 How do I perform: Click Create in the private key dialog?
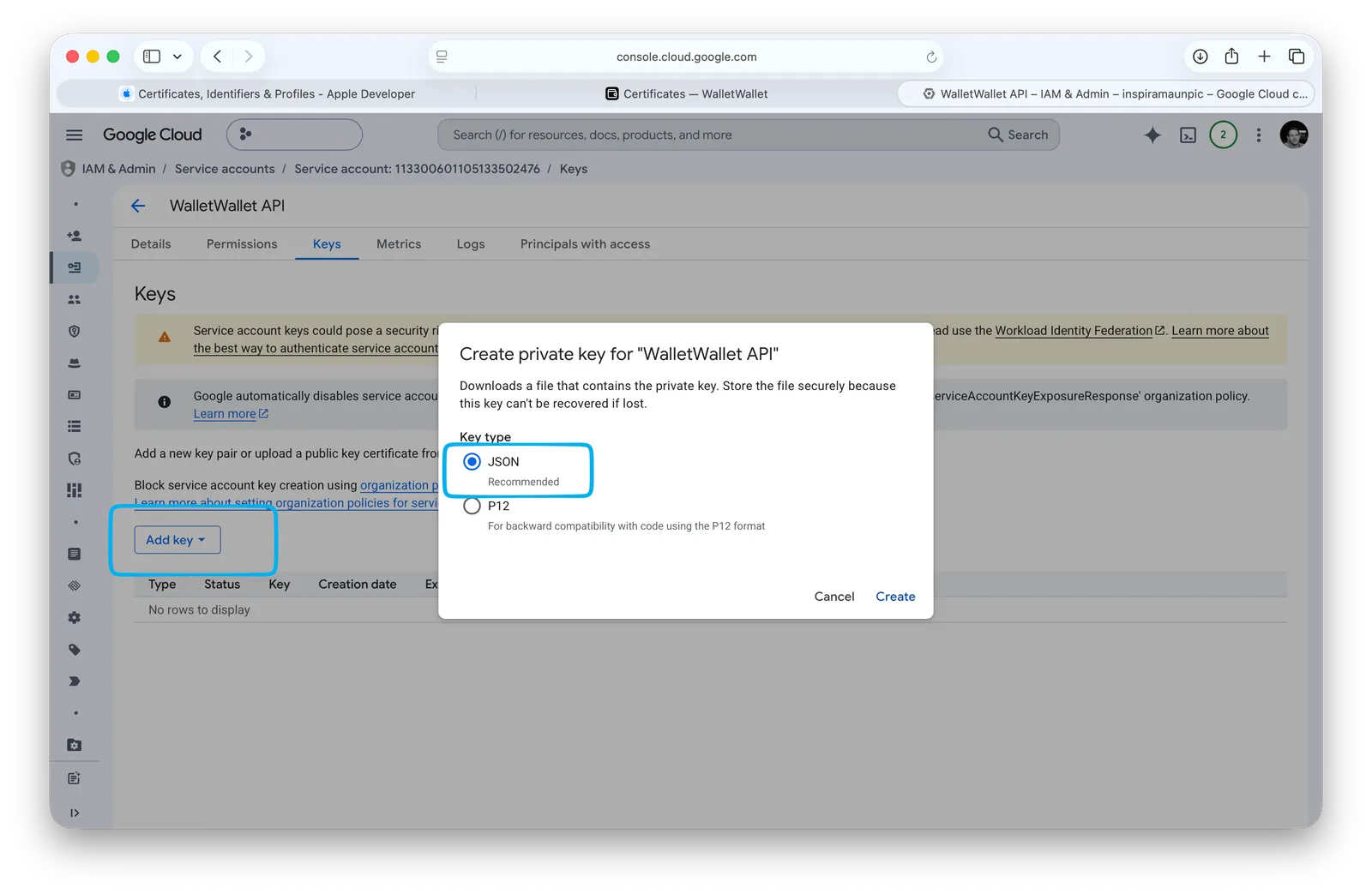pyautogui.click(x=895, y=597)
